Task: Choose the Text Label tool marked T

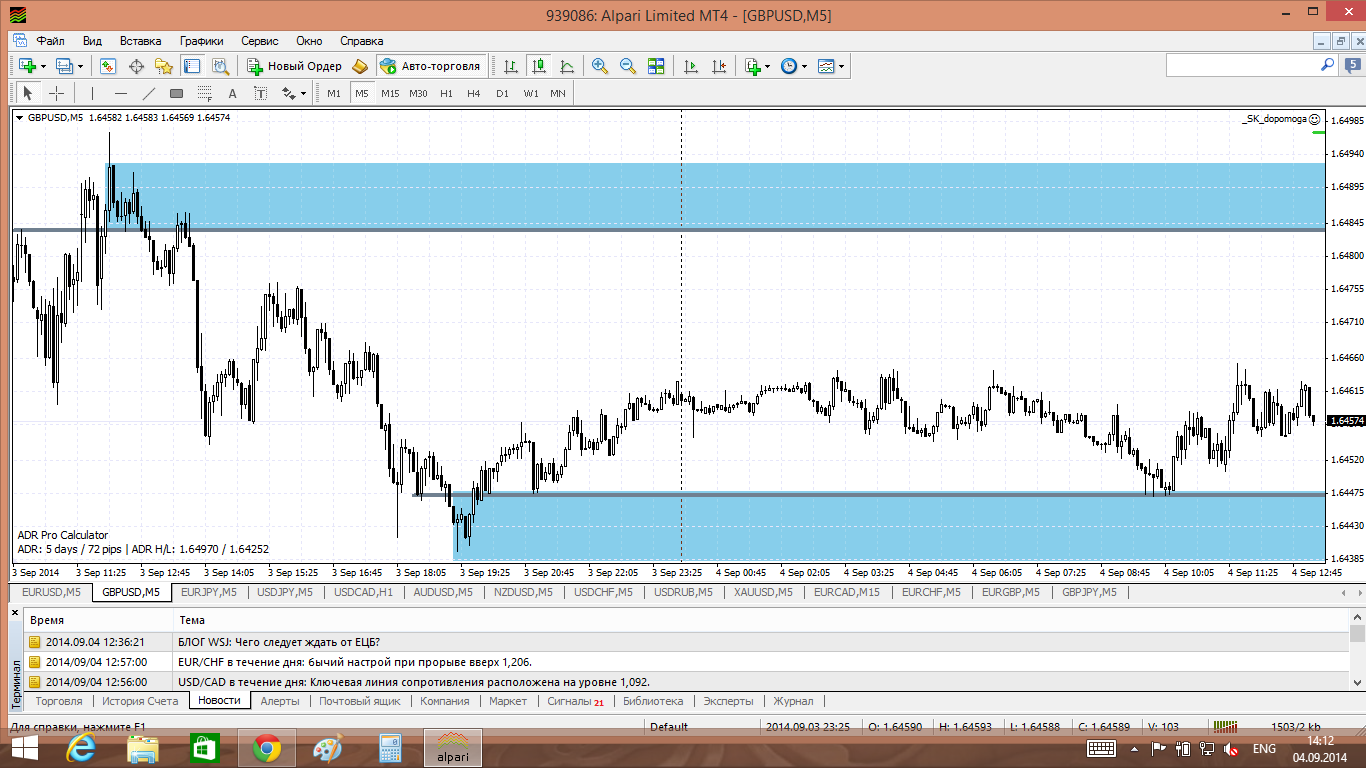Action: pyautogui.click(x=260, y=93)
